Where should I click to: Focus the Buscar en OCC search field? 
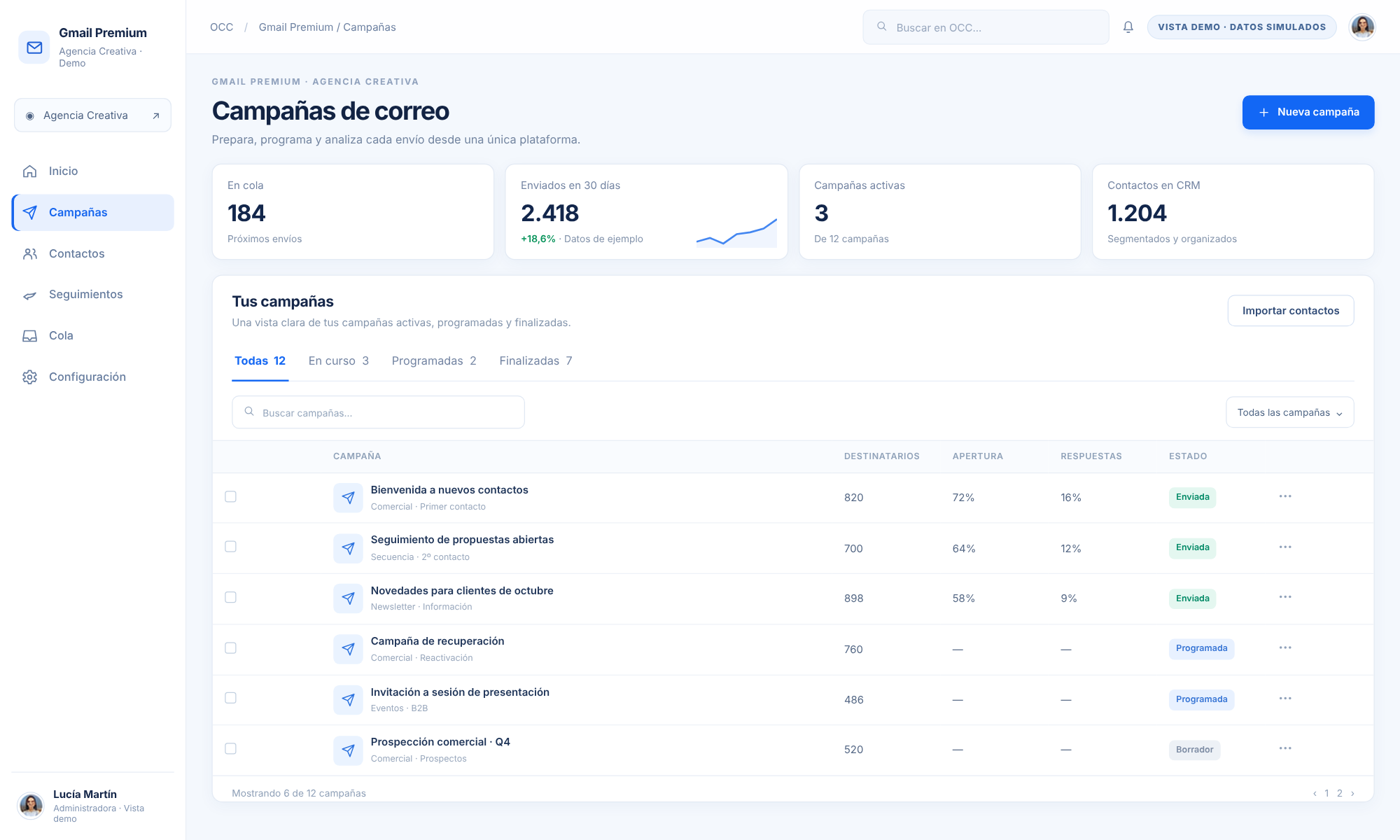(x=986, y=27)
